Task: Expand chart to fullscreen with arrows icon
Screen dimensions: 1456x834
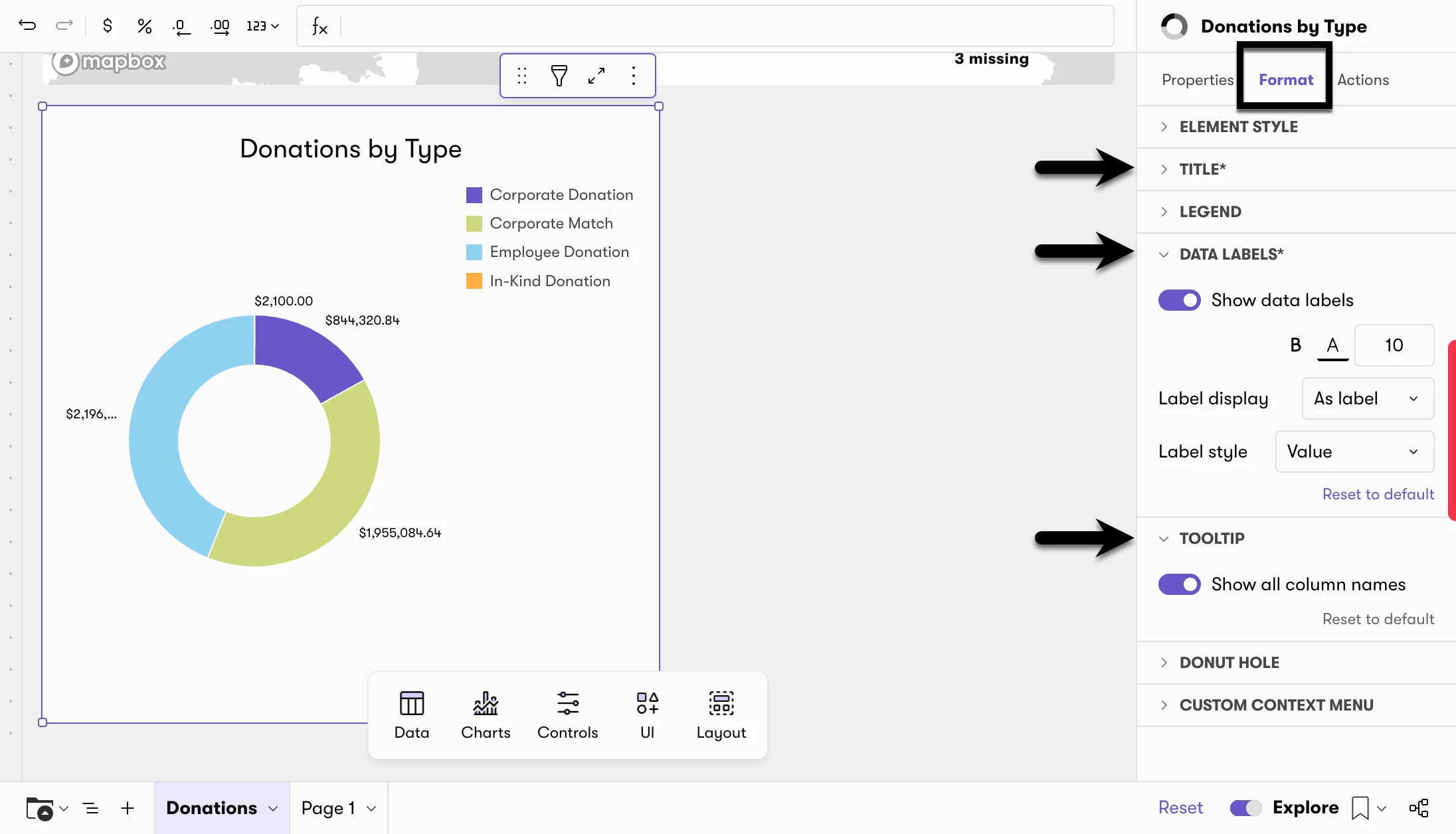Action: point(596,76)
